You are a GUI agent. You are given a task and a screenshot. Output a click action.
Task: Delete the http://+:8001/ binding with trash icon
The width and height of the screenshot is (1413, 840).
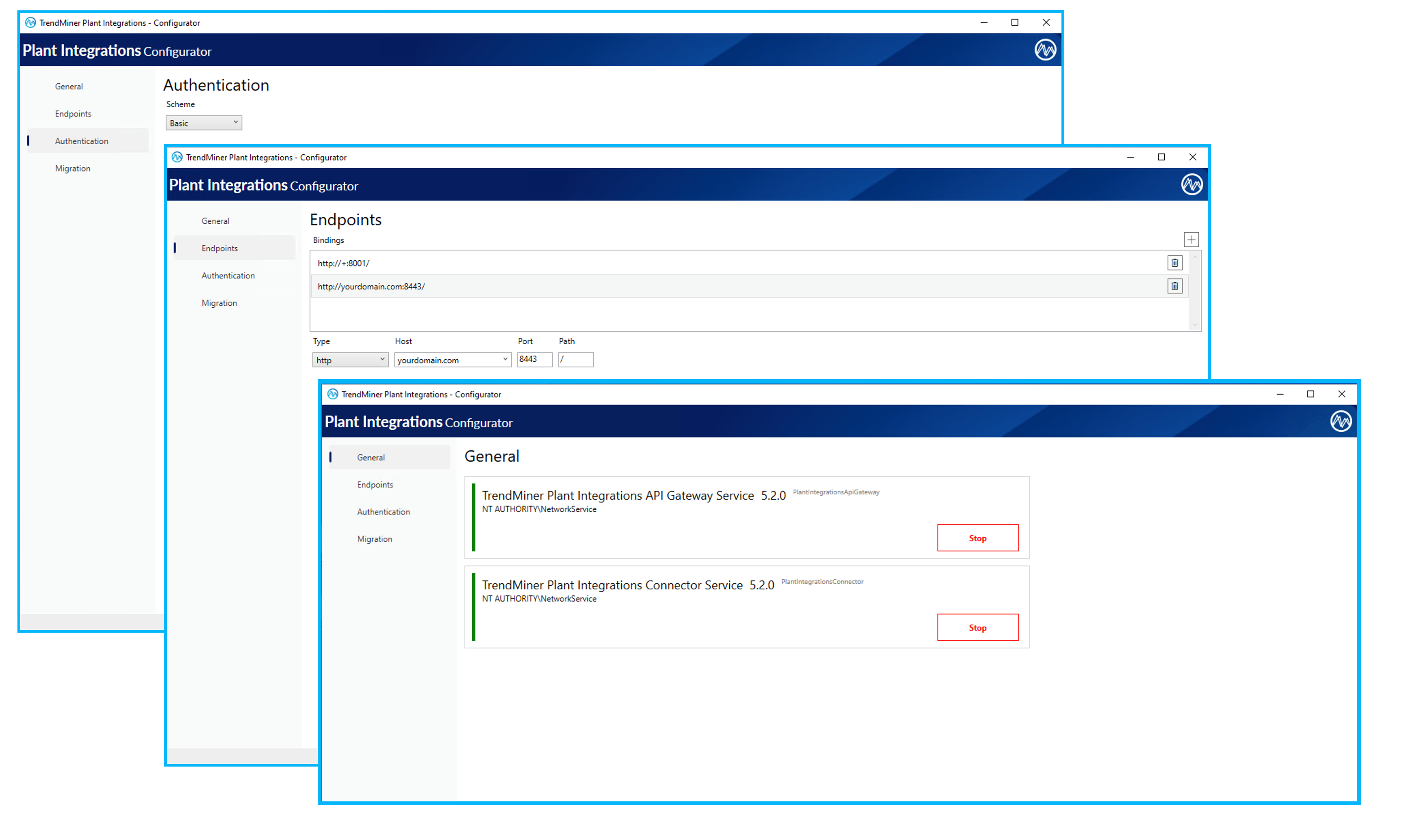(1175, 263)
